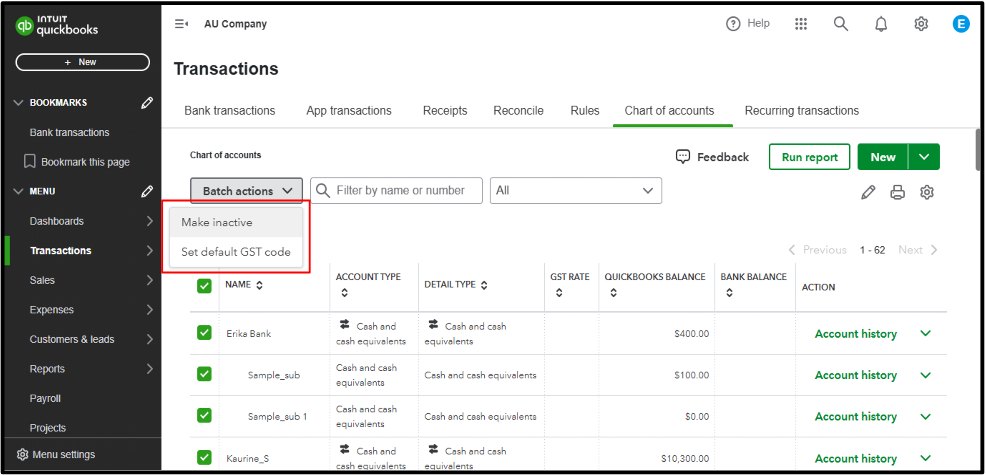The image size is (986, 475).
Task: Click the print list icon
Action: [897, 192]
